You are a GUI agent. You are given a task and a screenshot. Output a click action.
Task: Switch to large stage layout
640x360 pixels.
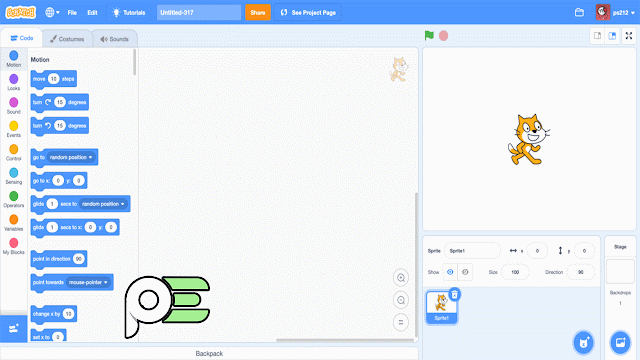point(612,36)
